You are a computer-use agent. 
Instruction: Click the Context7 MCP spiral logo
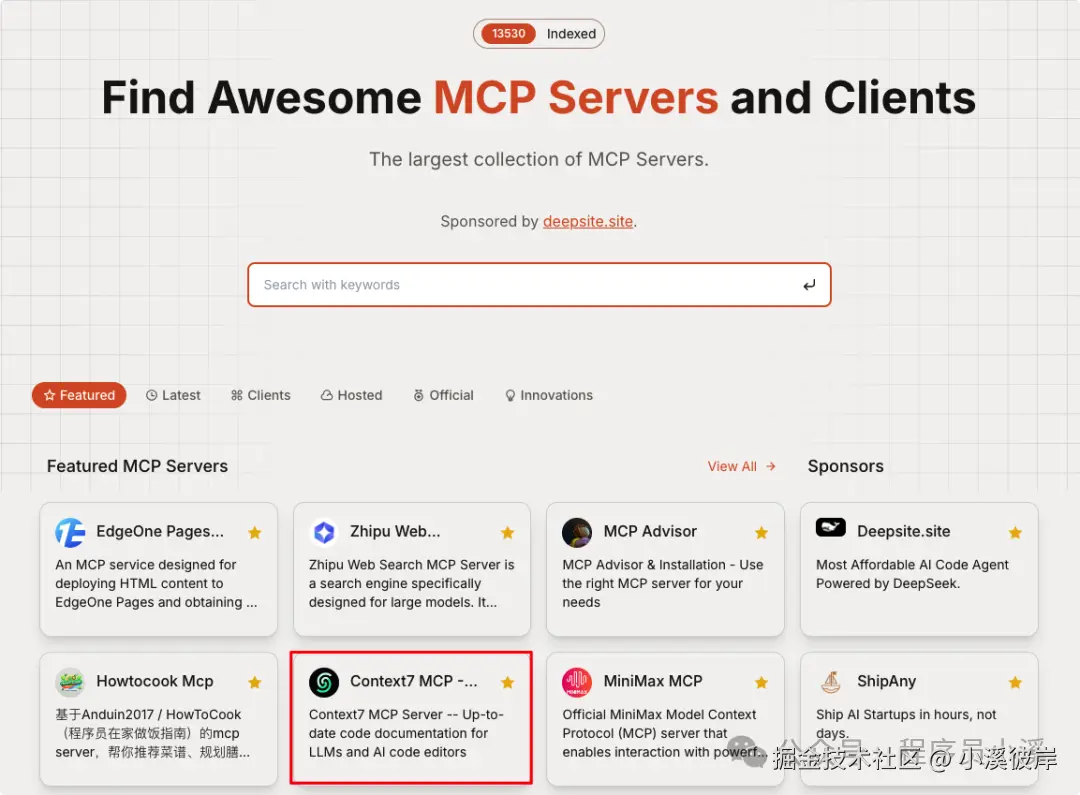tap(324, 682)
